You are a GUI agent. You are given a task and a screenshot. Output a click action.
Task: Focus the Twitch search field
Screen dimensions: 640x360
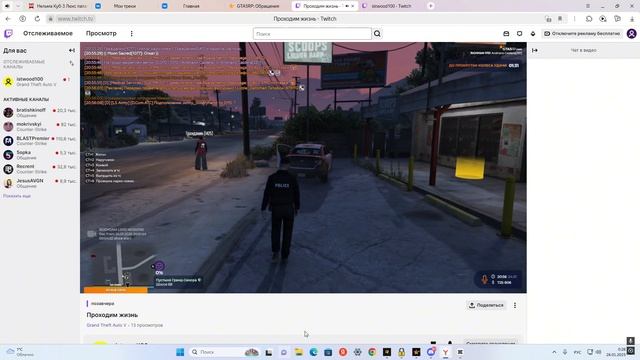point(312,33)
